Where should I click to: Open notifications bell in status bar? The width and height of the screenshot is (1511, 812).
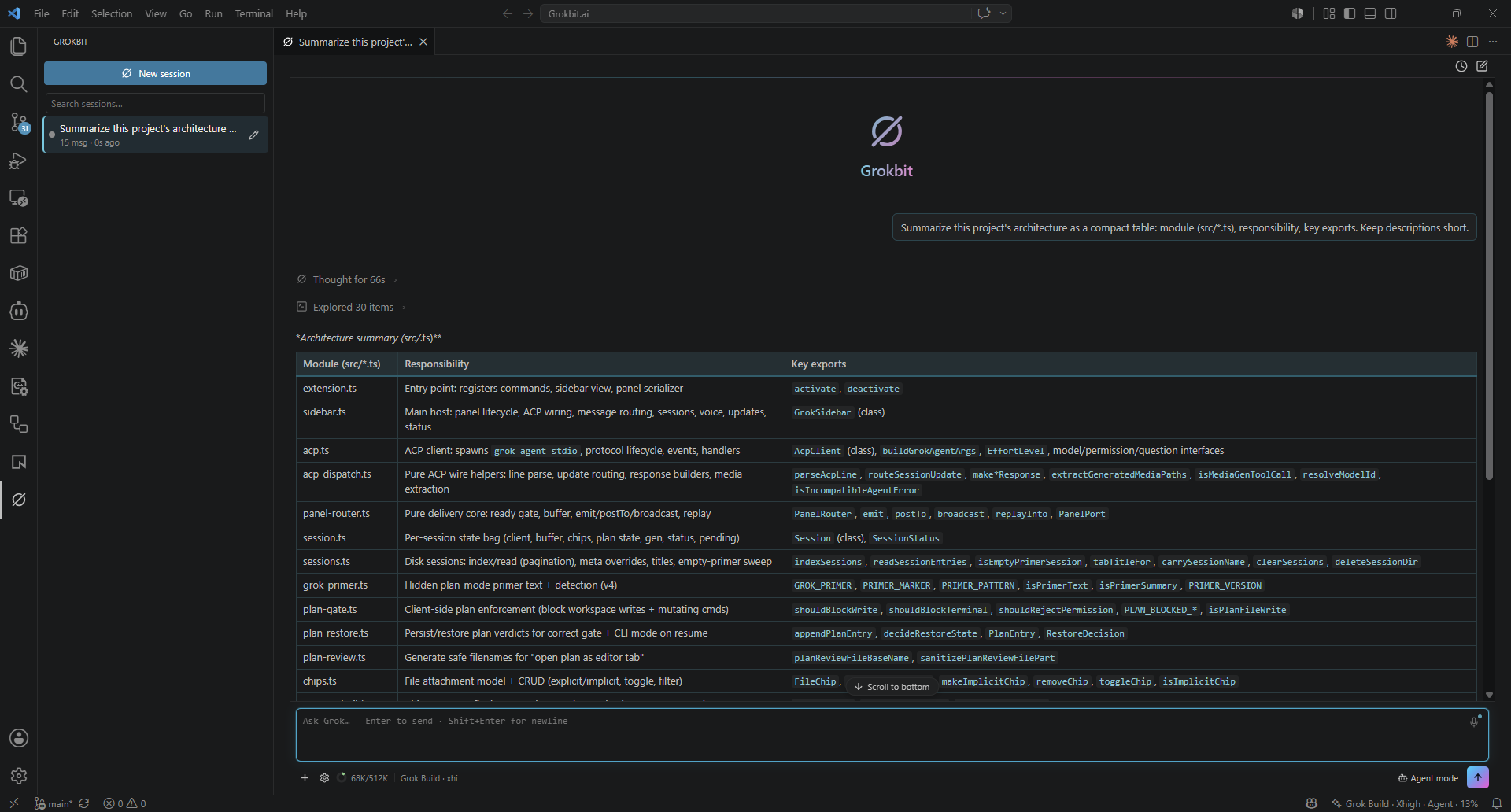[x=1497, y=803]
